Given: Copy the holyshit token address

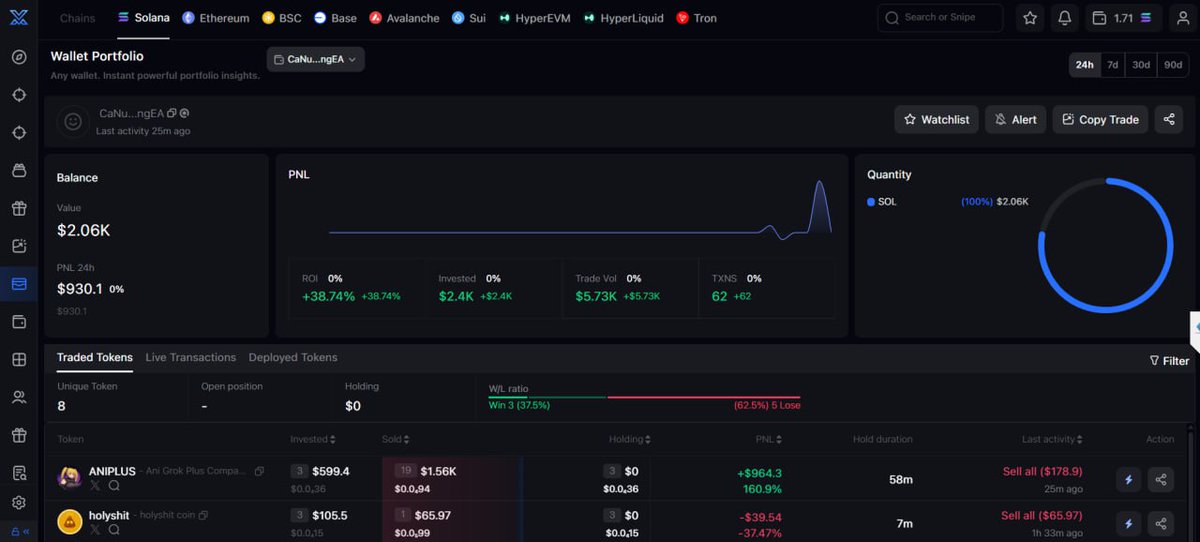Looking at the screenshot, I should [x=204, y=515].
